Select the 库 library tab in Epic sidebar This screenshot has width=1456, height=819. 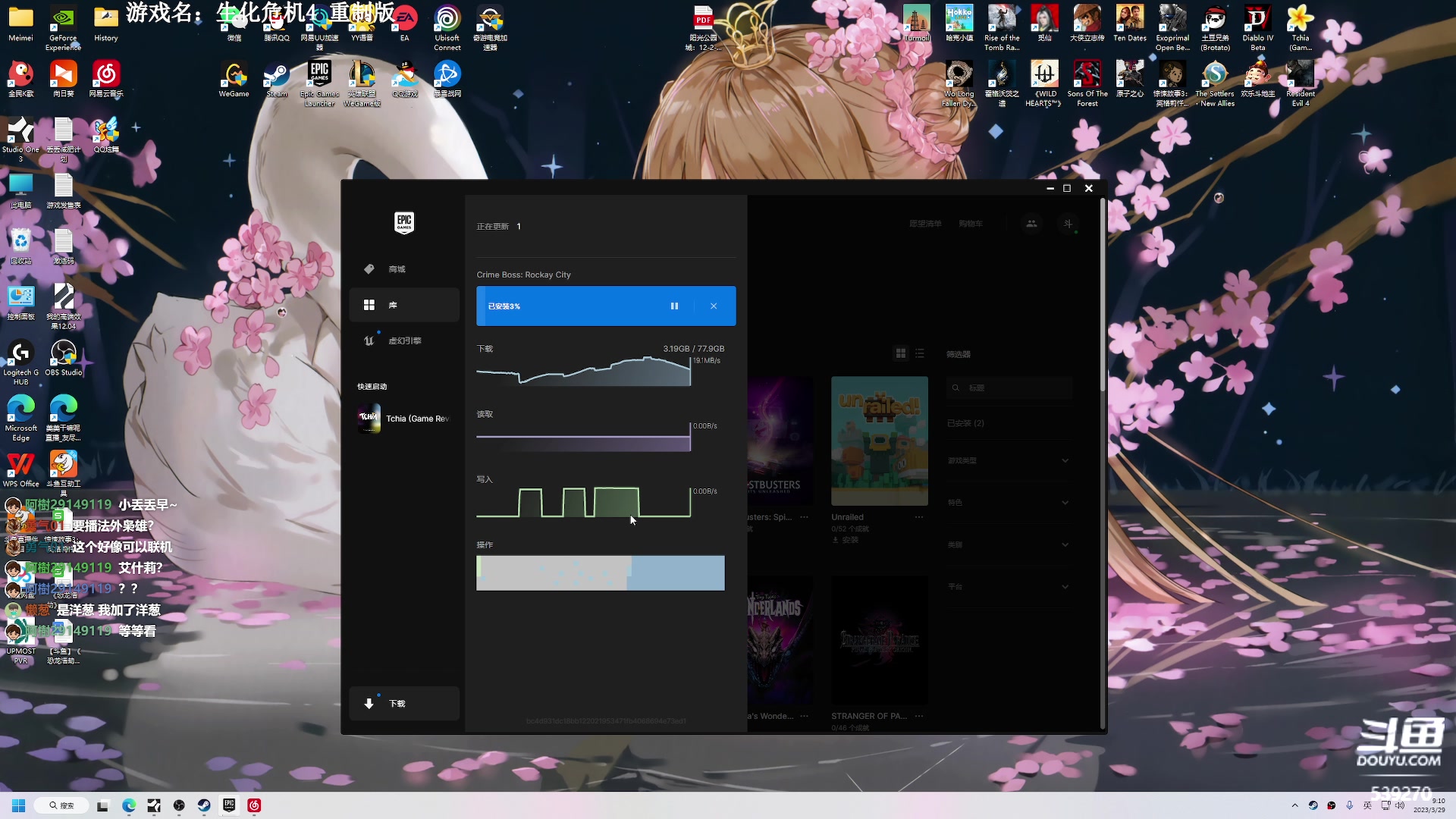(x=404, y=305)
